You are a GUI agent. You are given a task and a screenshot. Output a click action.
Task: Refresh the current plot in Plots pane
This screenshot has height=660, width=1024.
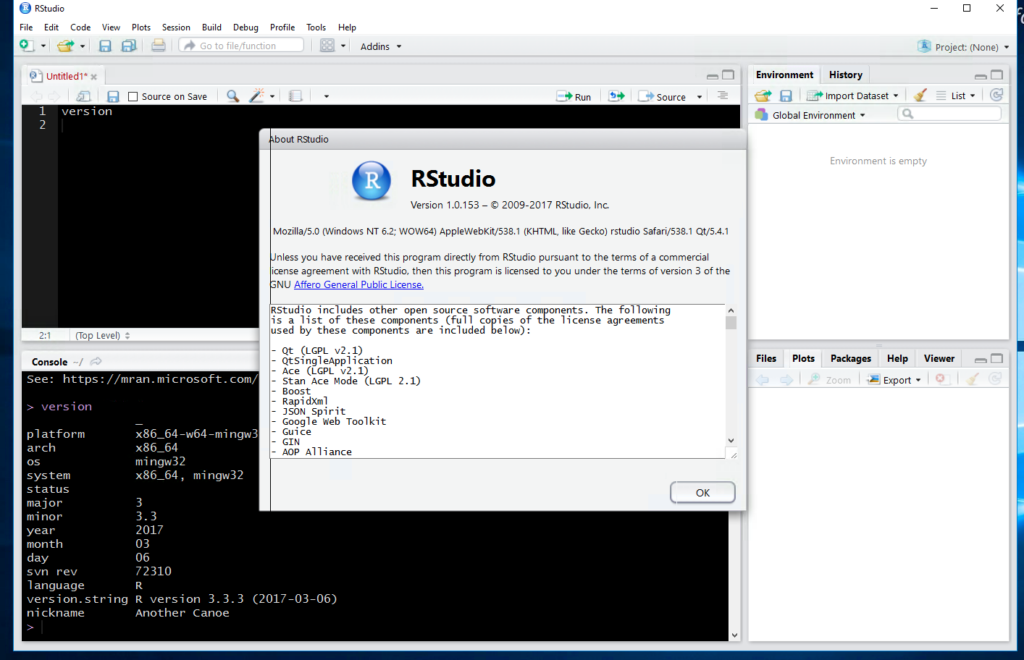click(995, 379)
